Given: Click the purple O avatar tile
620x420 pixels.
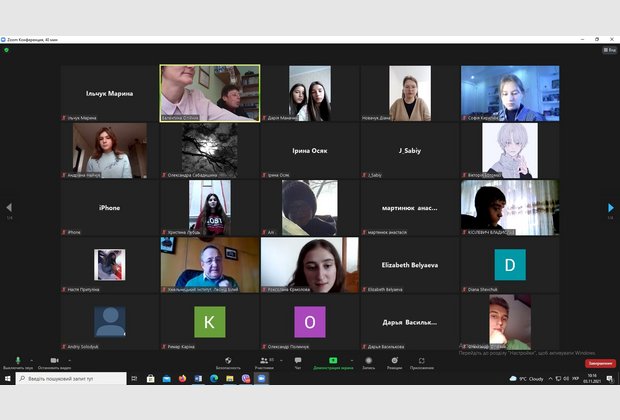Looking at the screenshot, I should click(x=310, y=322).
